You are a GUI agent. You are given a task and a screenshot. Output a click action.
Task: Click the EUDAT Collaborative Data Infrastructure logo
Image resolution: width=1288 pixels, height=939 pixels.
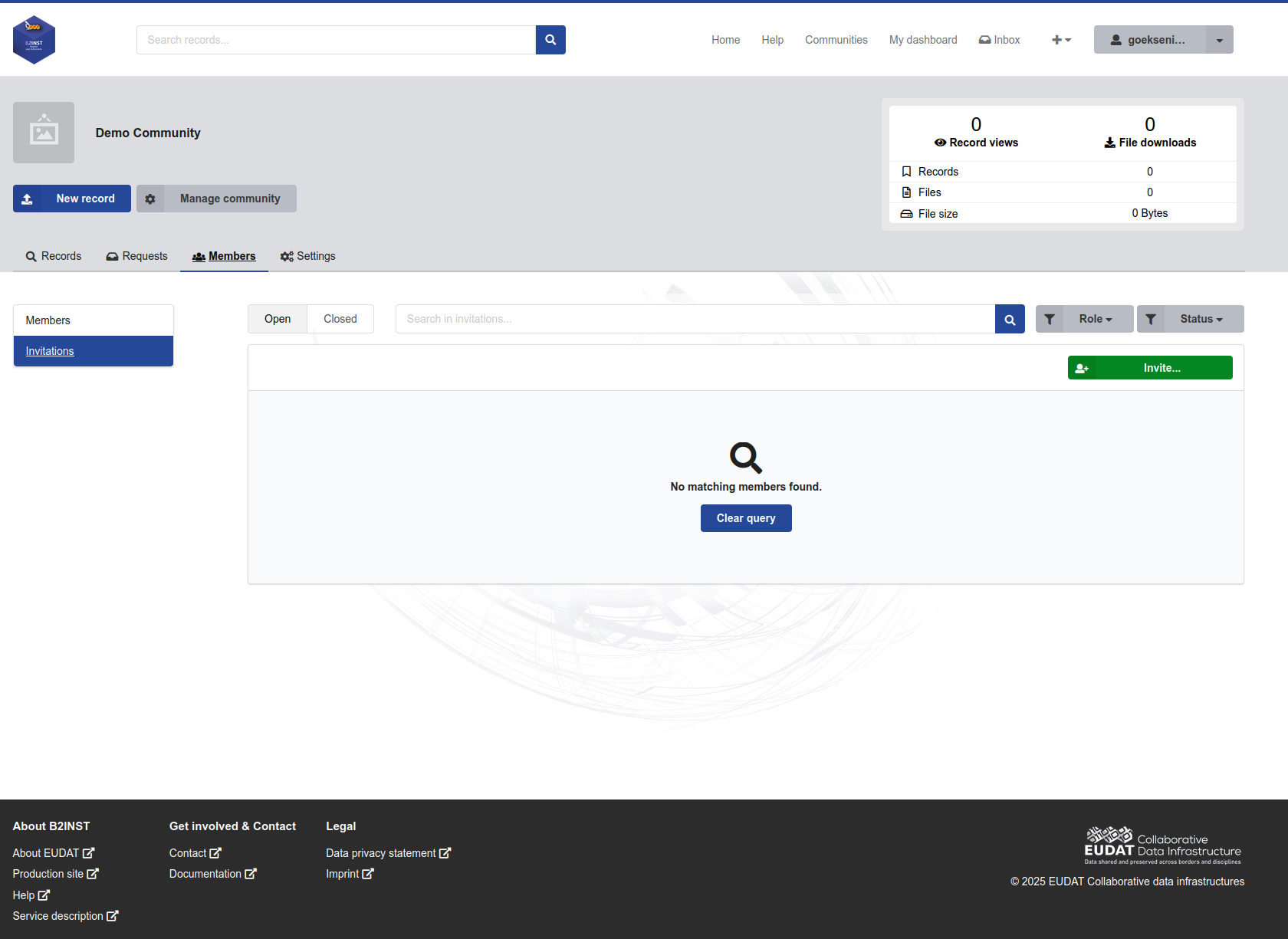(x=1162, y=845)
